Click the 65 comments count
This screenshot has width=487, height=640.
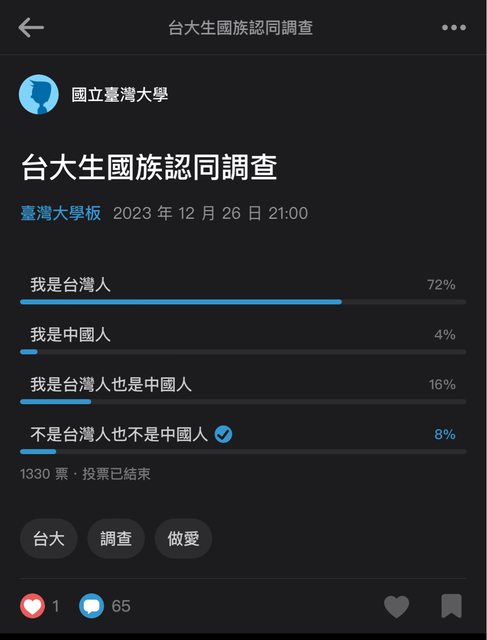121,606
